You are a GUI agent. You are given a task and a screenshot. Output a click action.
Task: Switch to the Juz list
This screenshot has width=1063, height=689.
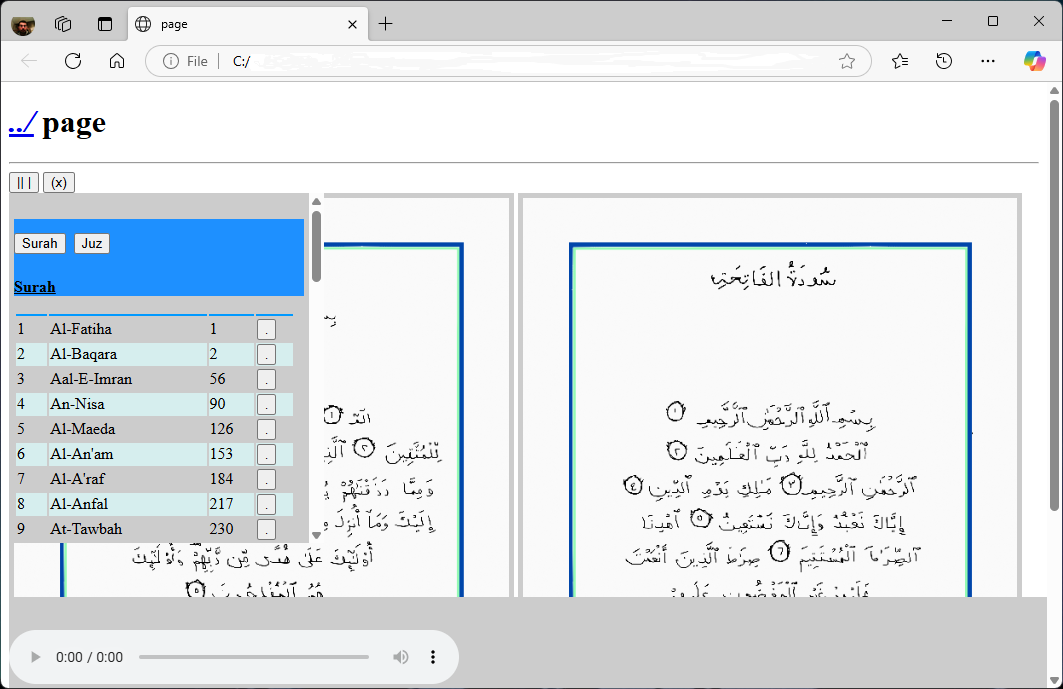[91, 243]
